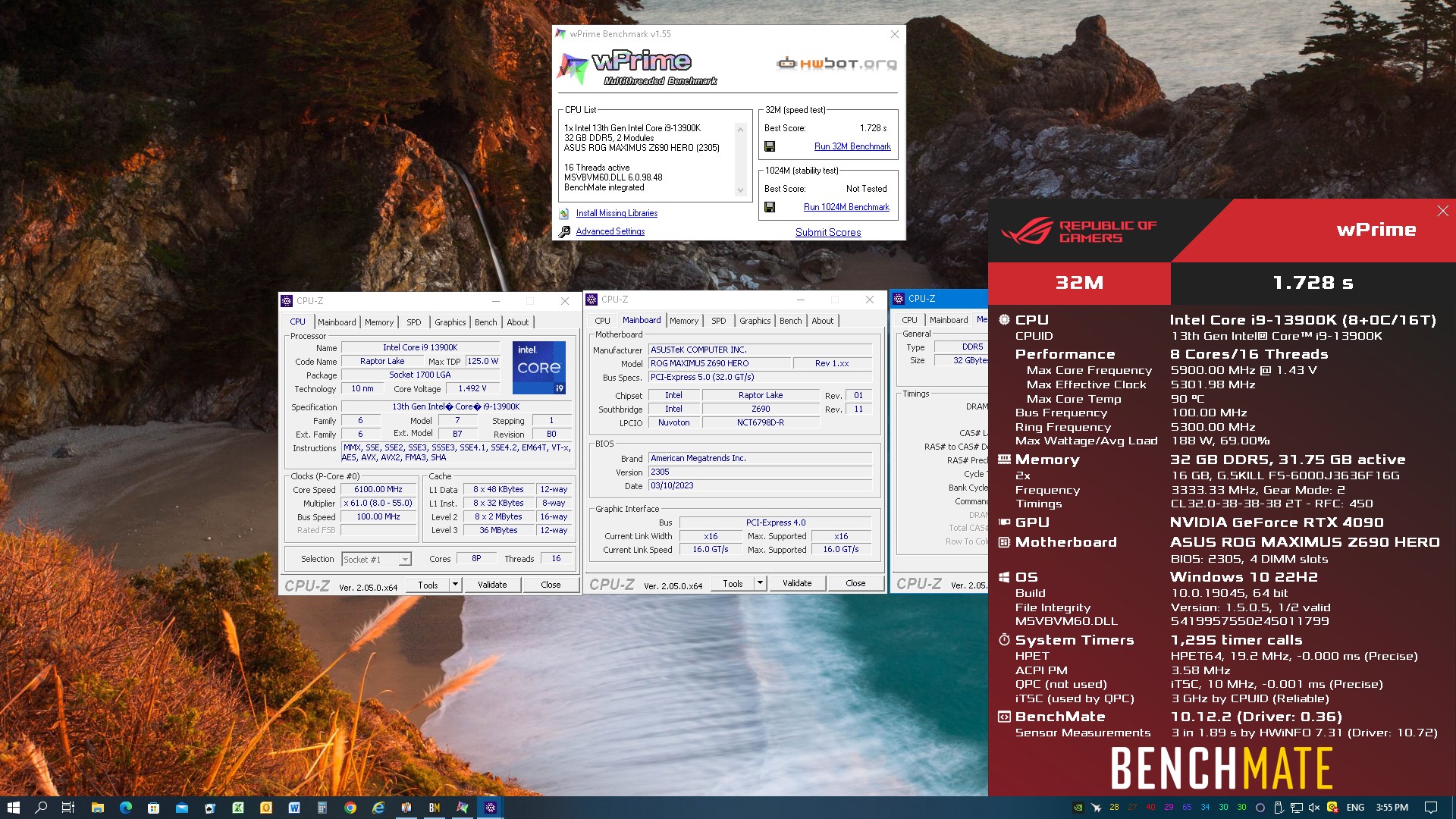1456x819 pixels.
Task: Click Validate in the leftmost CPU-Z window
Action: [x=492, y=585]
